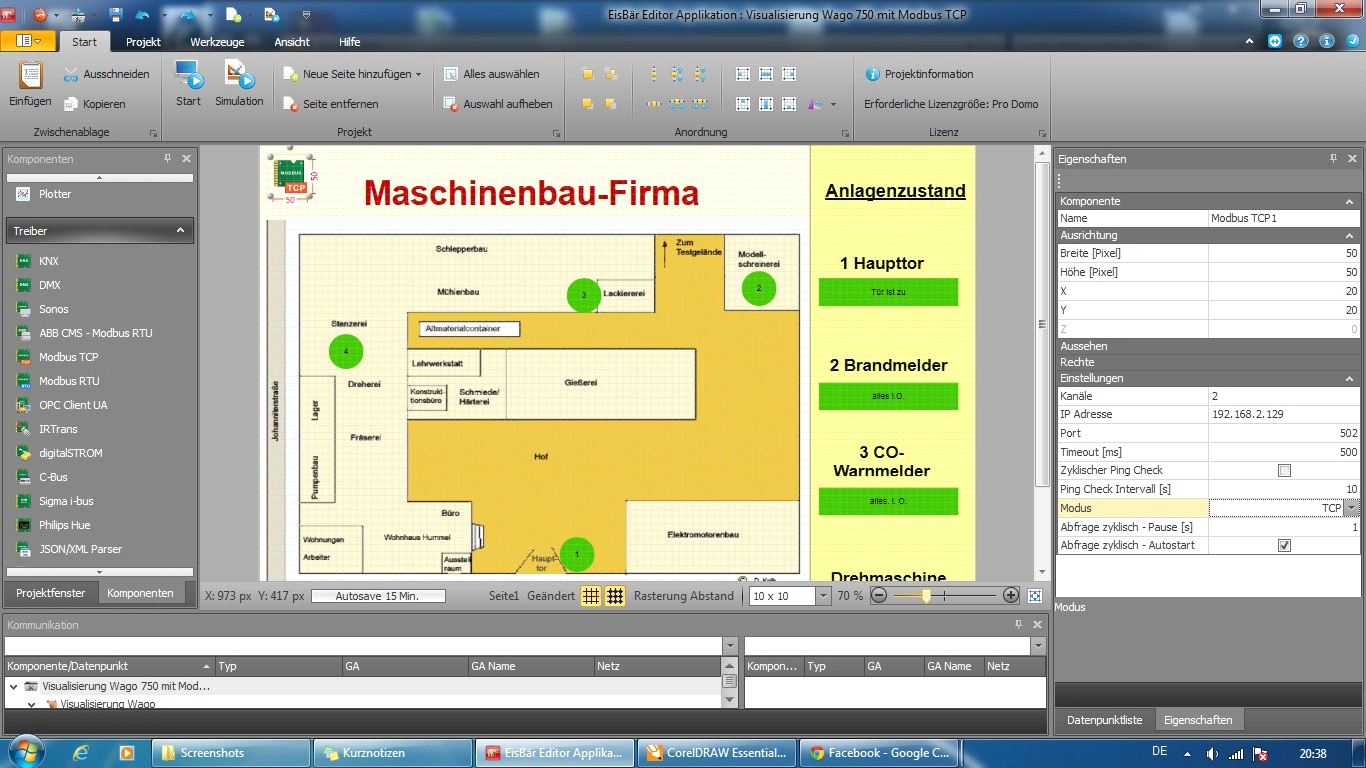Switch to Projektfenster tab
The image size is (1366, 768).
point(51,593)
